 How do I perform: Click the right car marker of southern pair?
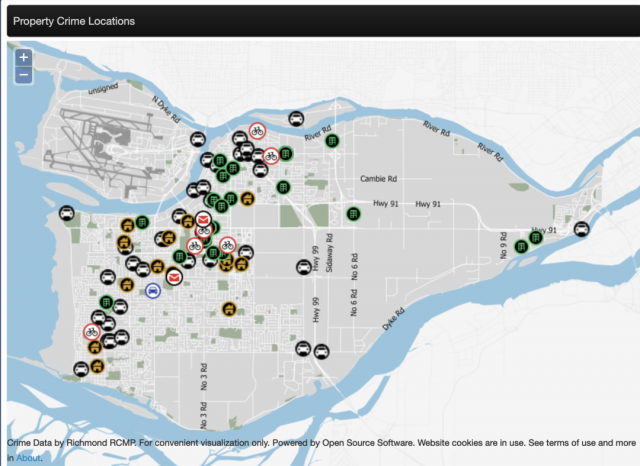[x=321, y=351]
